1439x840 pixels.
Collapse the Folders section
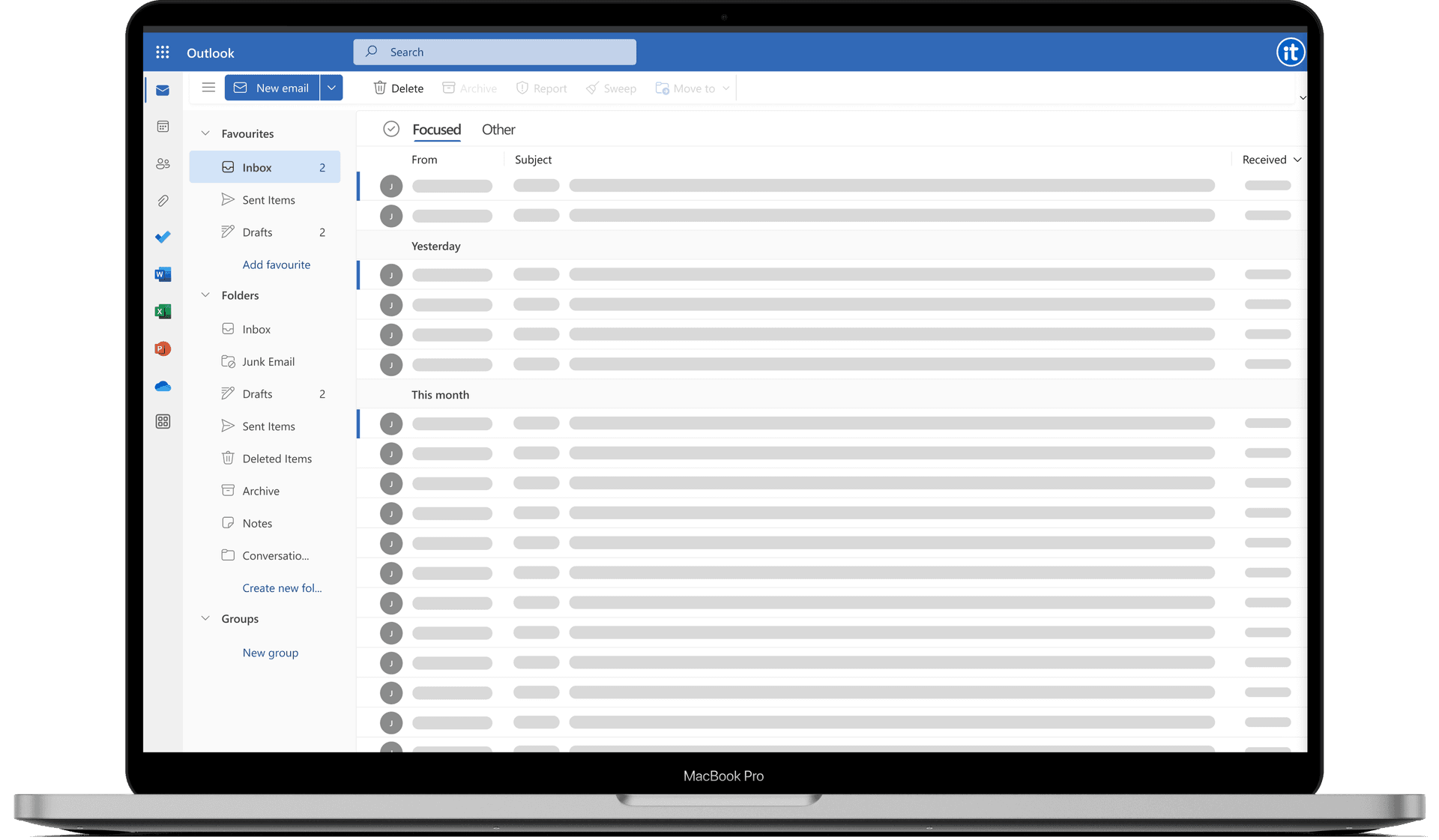(x=205, y=295)
